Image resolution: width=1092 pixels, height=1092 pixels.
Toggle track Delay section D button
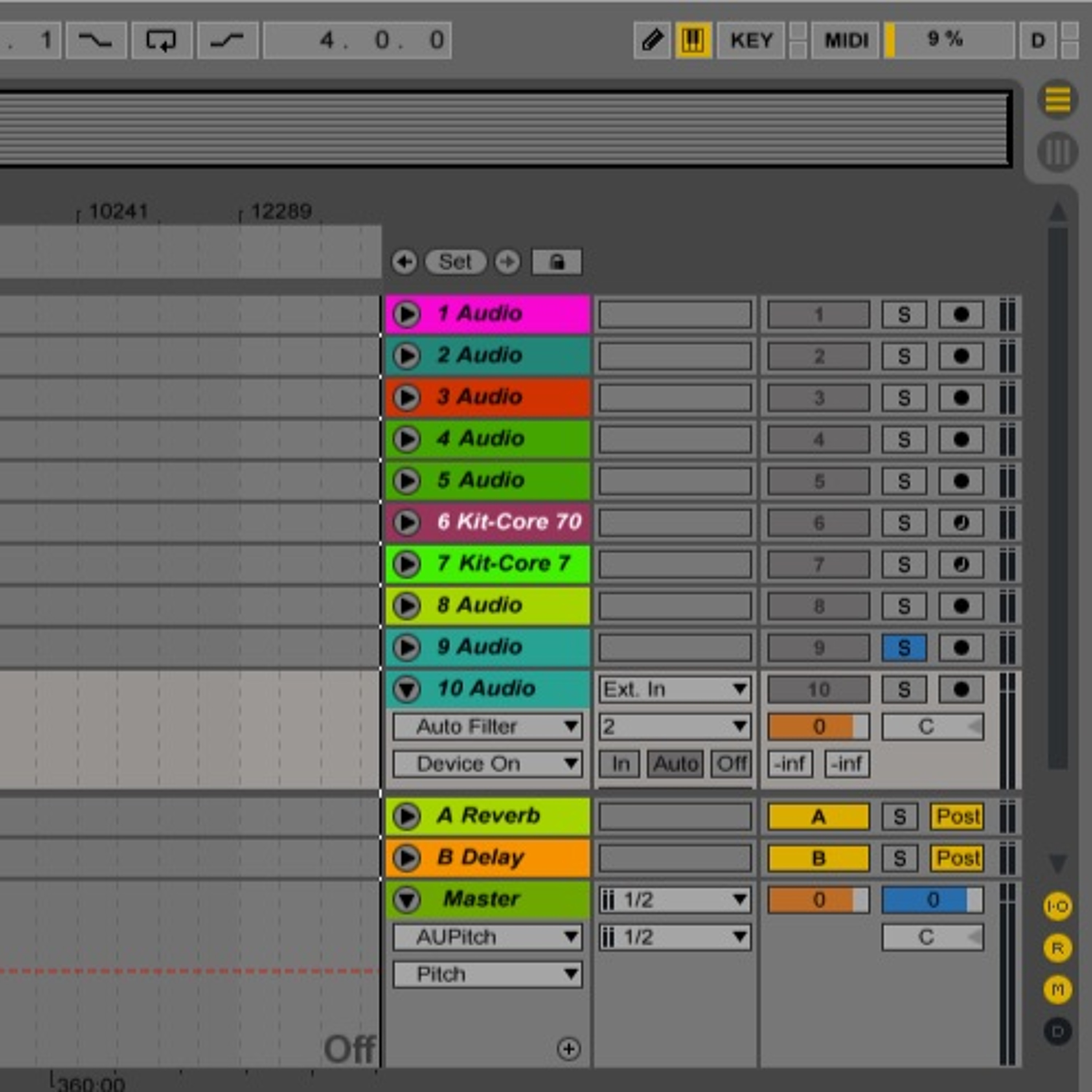(x=1057, y=1032)
